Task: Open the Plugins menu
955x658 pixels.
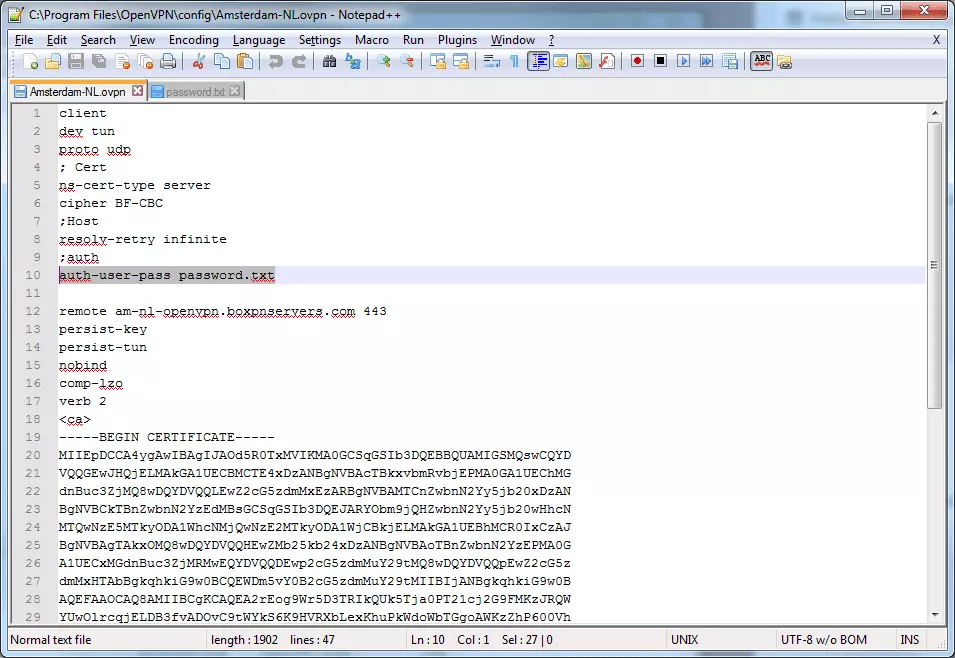Action: (x=457, y=40)
